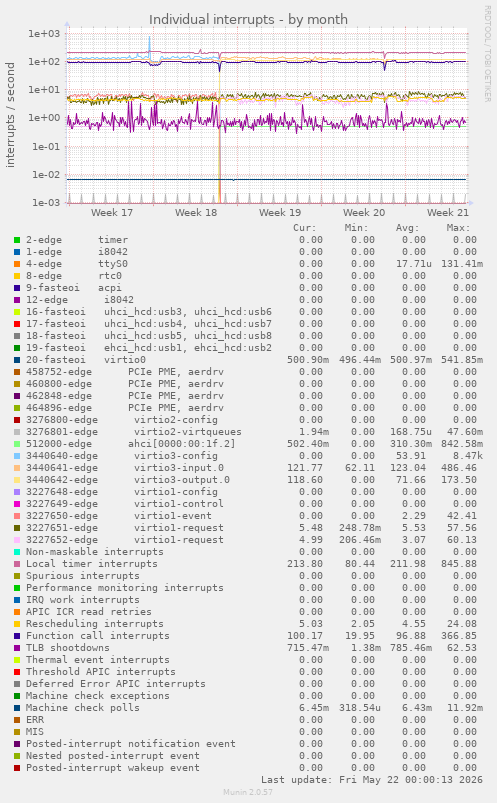Click the Rescheduling interrupts yellow swatch
This screenshot has width=497, height=803.
17,624
